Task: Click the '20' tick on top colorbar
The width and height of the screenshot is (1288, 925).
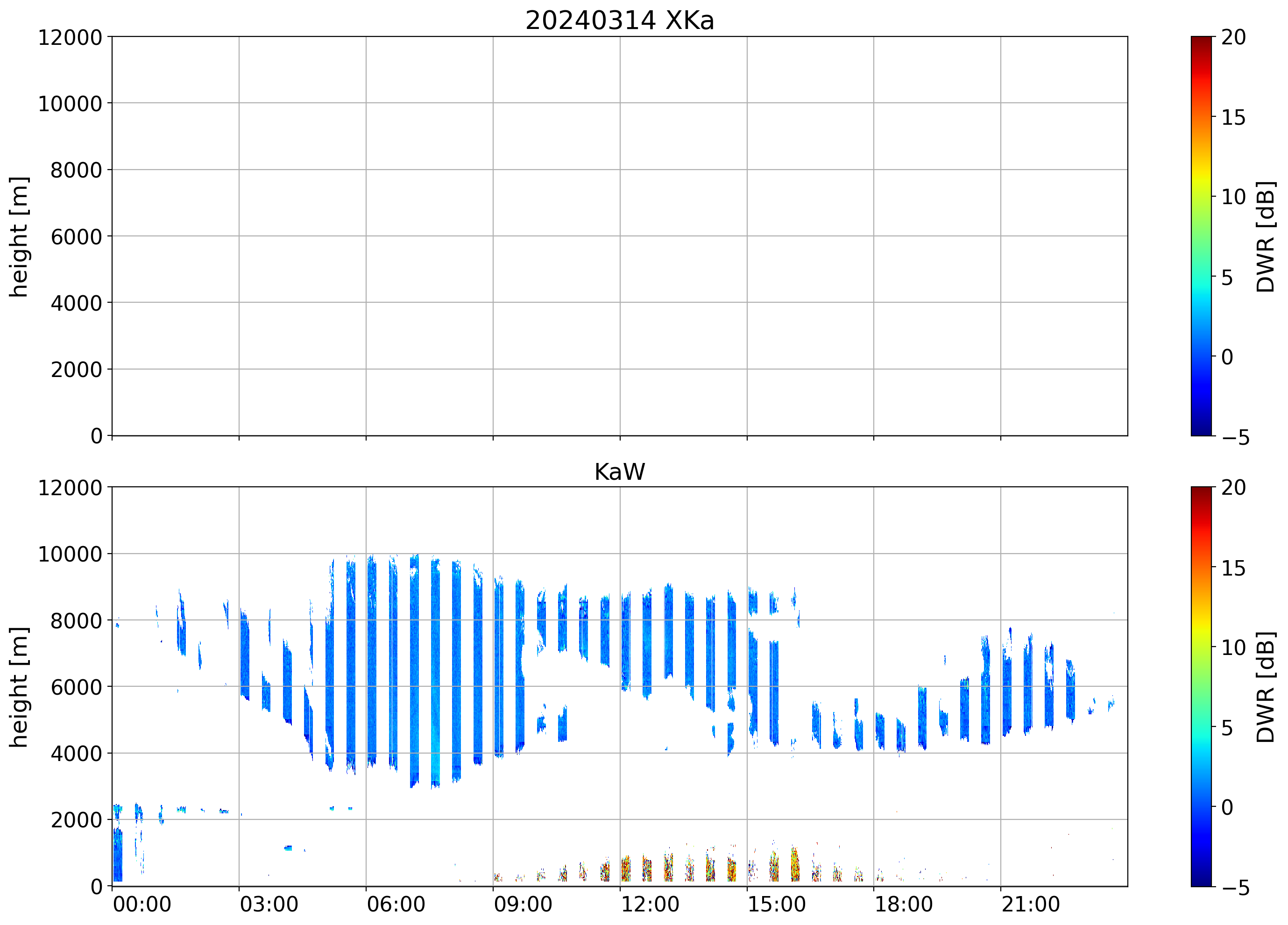Action: (x=1233, y=37)
